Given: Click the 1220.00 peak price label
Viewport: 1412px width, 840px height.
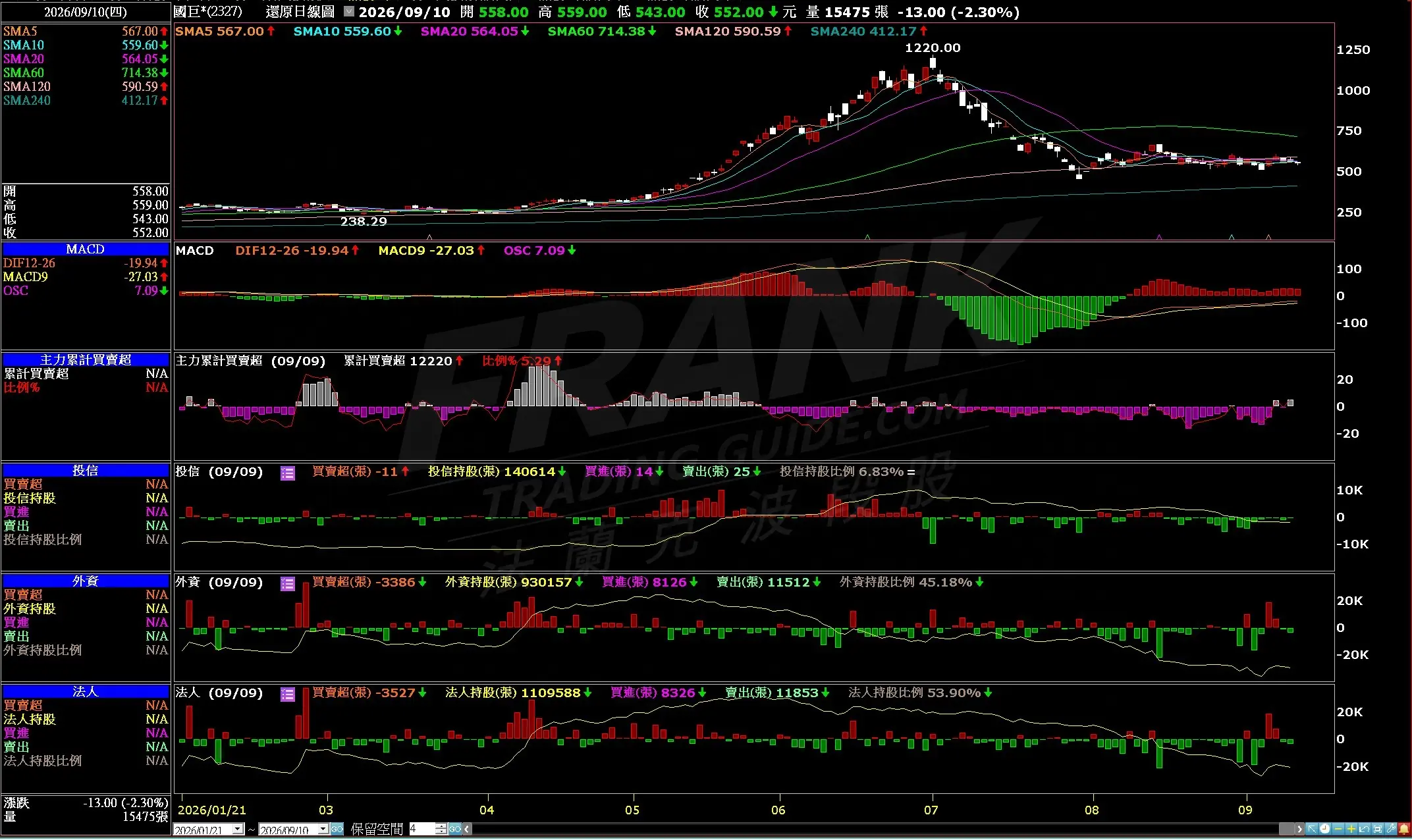Looking at the screenshot, I should point(933,47).
